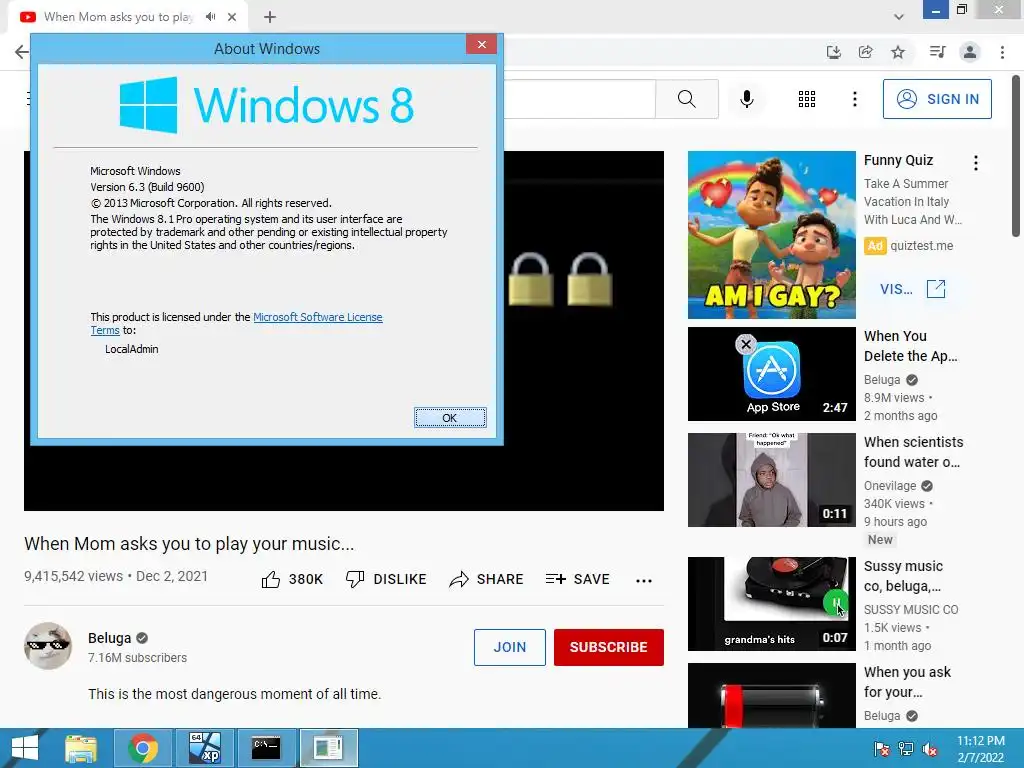This screenshot has width=1024, height=768.
Task: Open options for the Funny Quiz ad
Action: (x=976, y=163)
